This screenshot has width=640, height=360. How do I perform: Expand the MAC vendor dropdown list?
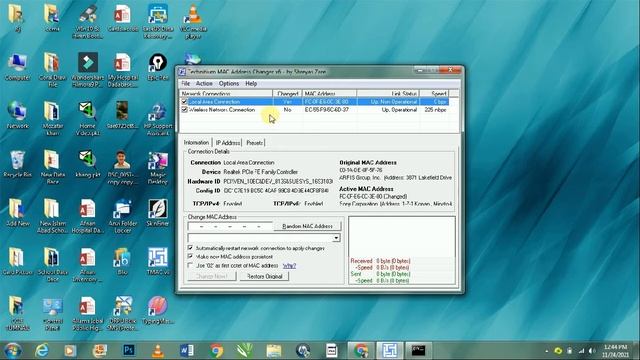pos(336,238)
